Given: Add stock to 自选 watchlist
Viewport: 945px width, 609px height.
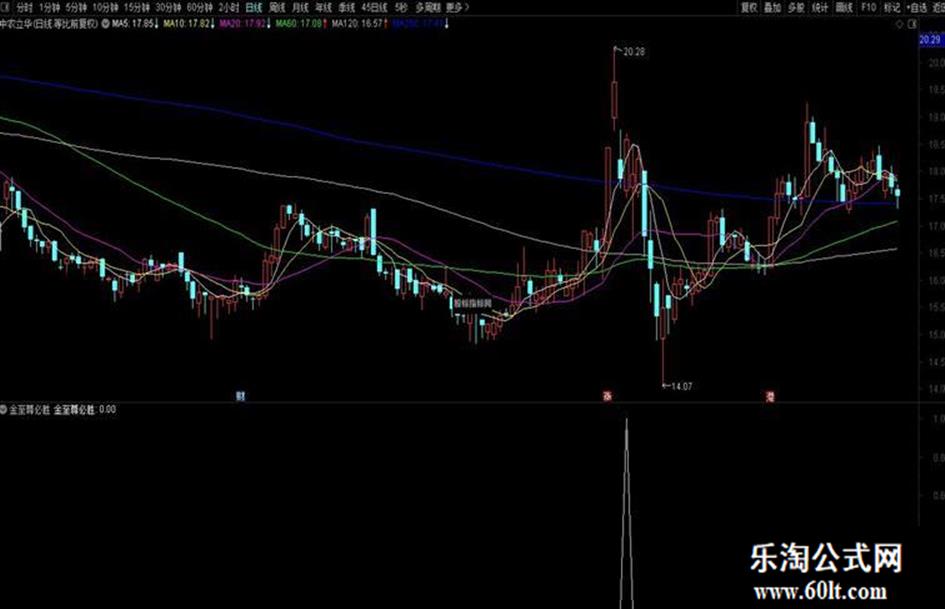Looking at the screenshot, I should click(x=916, y=7).
